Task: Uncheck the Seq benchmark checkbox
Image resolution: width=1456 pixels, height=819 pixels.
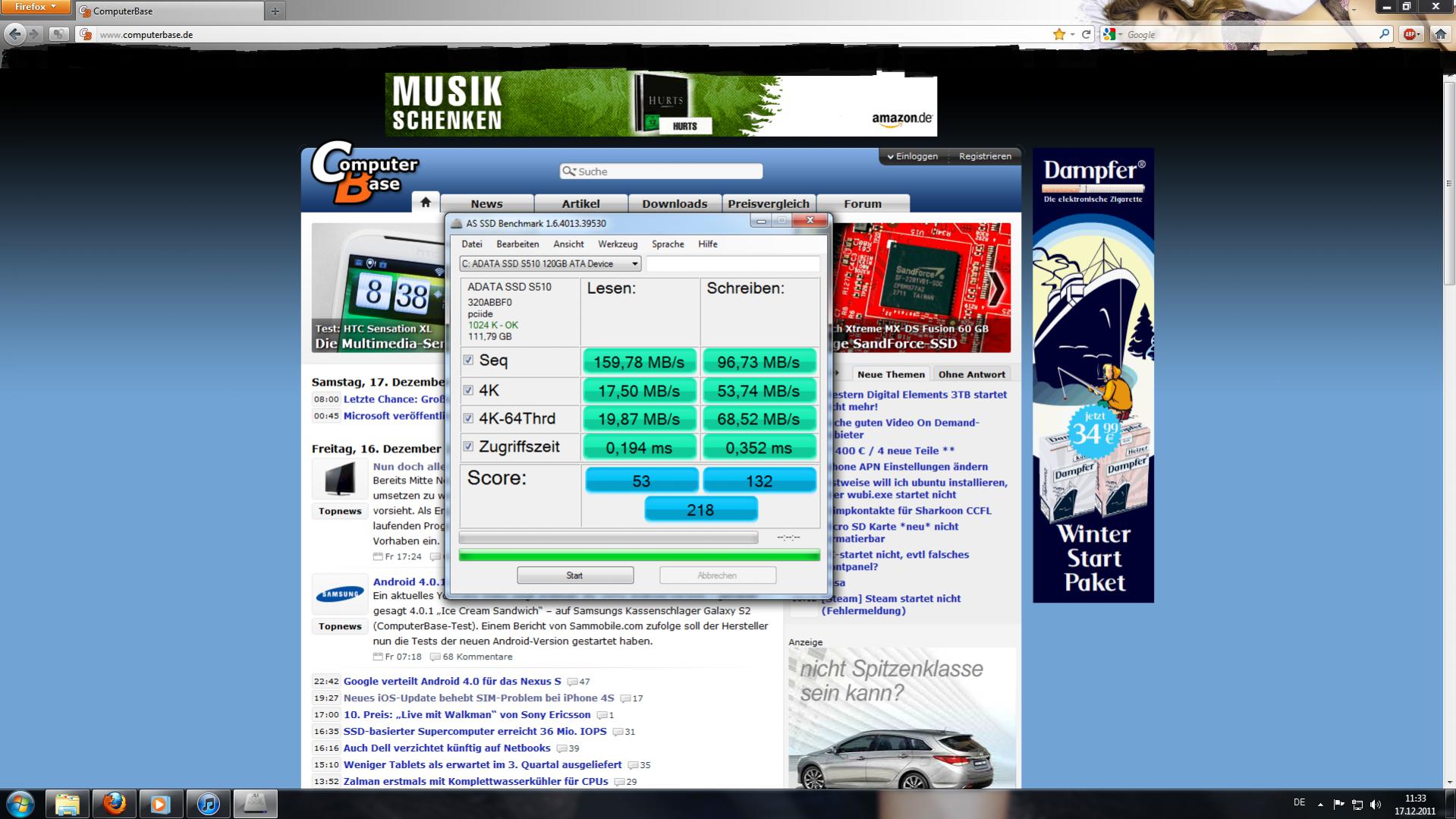Action: click(x=468, y=360)
